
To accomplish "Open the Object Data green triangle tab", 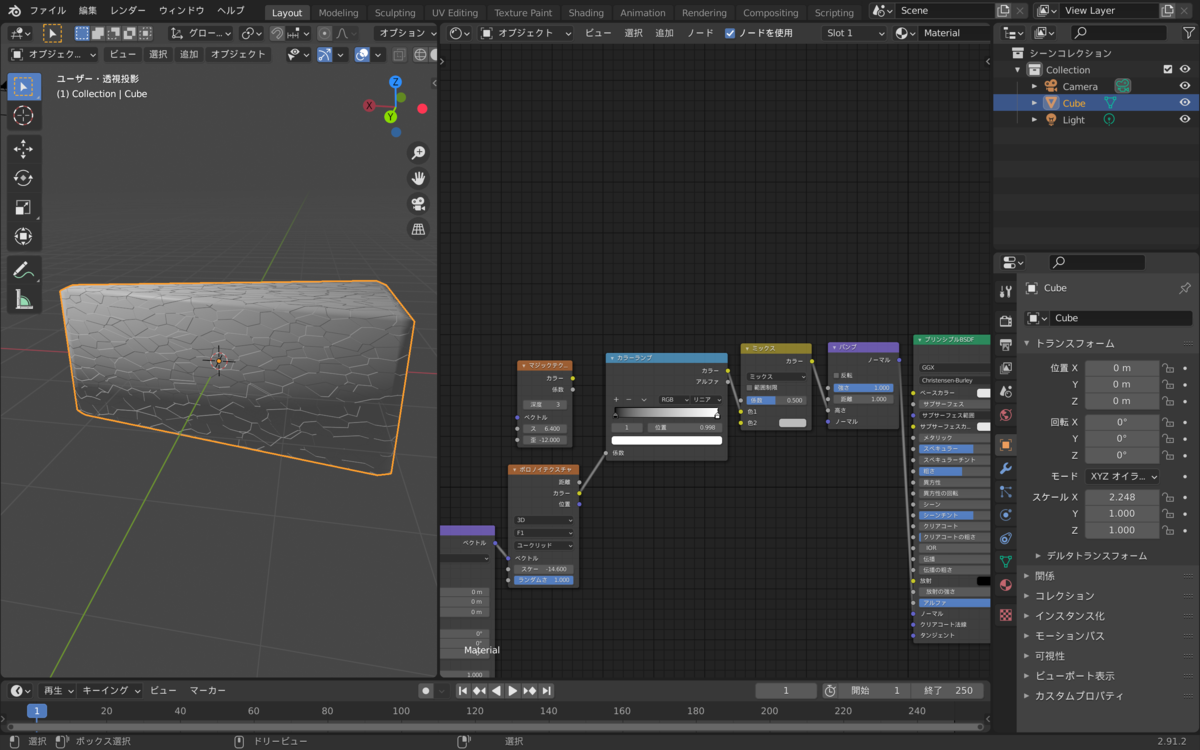I will pos(1006,561).
